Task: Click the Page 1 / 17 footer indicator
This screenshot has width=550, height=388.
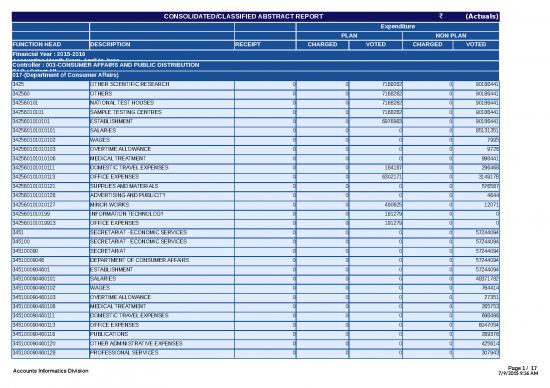Action: tap(522, 368)
